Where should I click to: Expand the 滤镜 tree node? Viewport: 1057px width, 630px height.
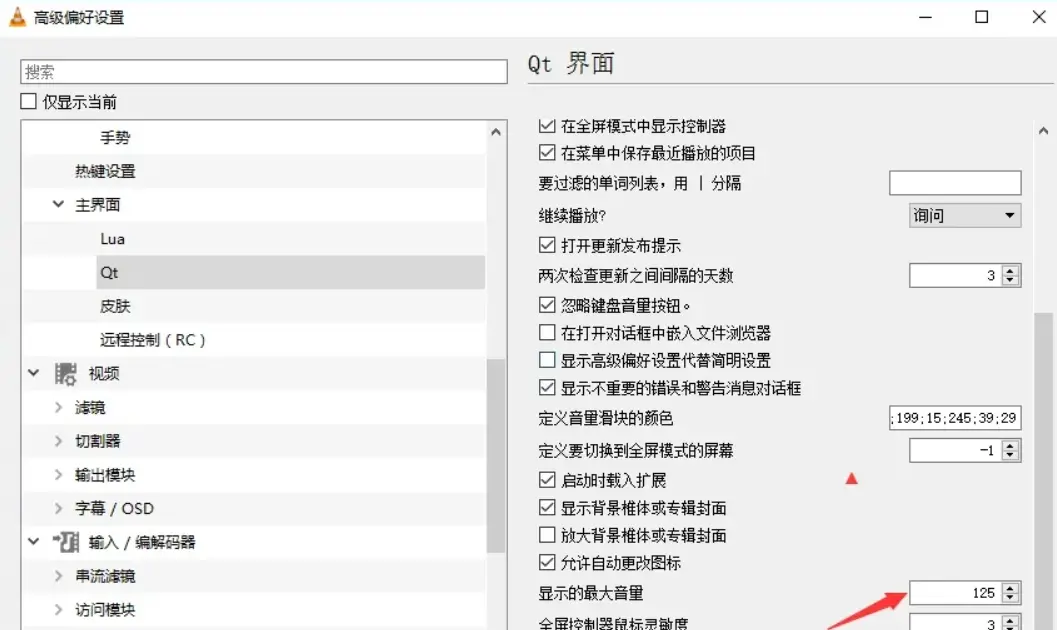59,408
